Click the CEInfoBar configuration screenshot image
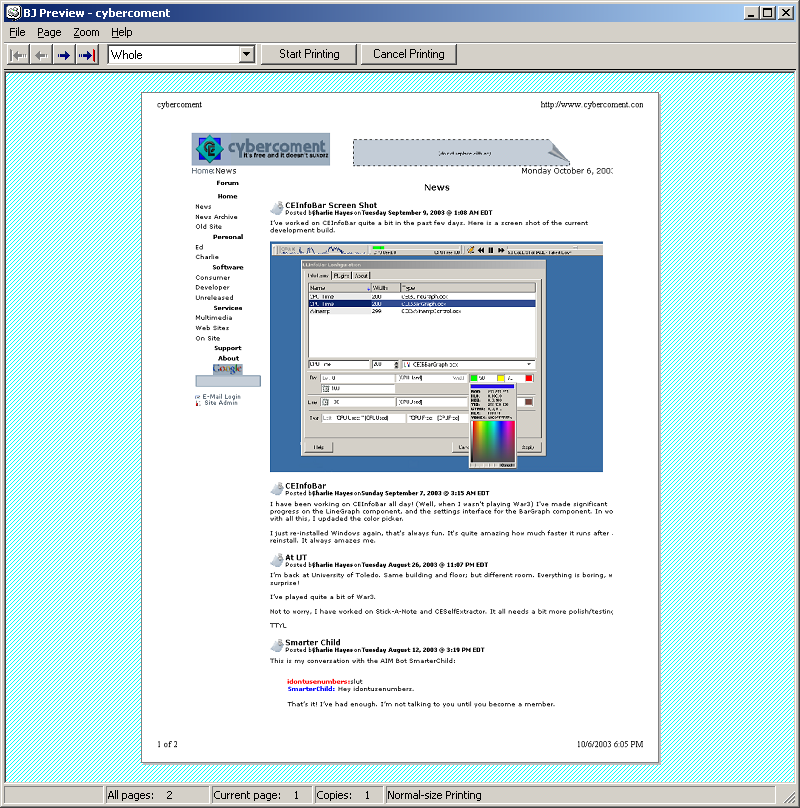The height and width of the screenshot is (808, 800). tap(436, 357)
